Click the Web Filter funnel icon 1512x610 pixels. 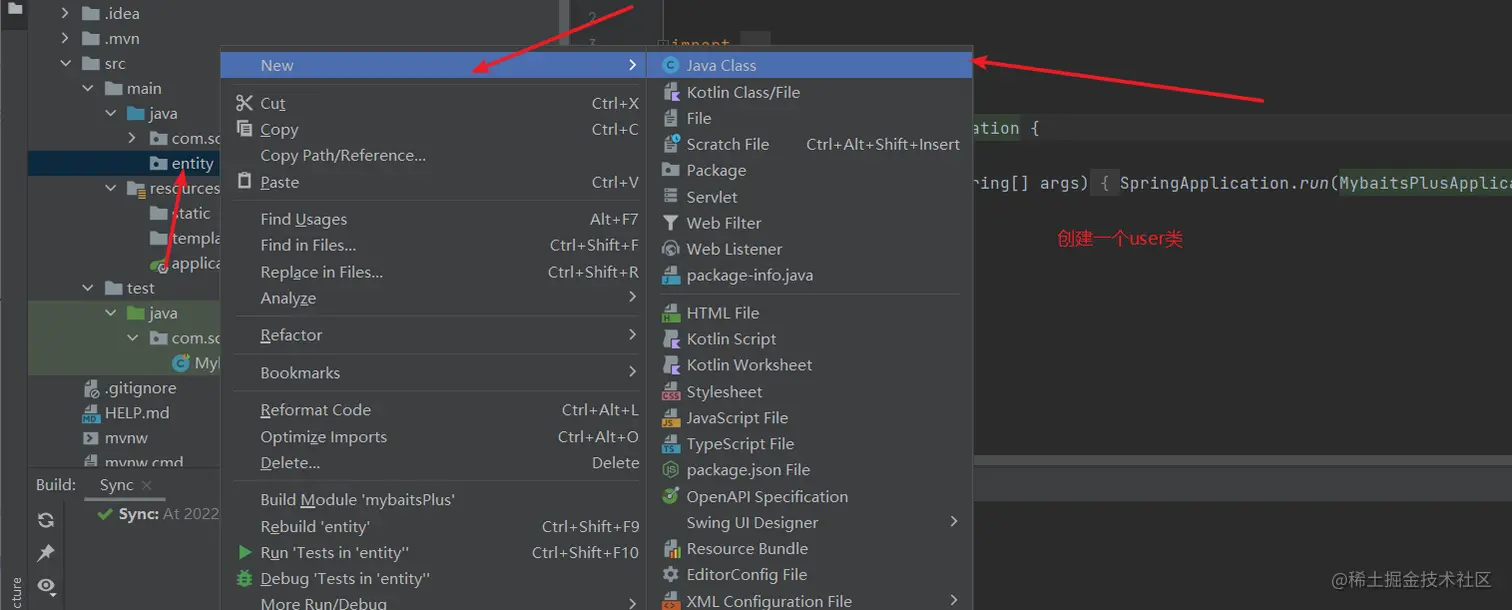tap(671, 223)
